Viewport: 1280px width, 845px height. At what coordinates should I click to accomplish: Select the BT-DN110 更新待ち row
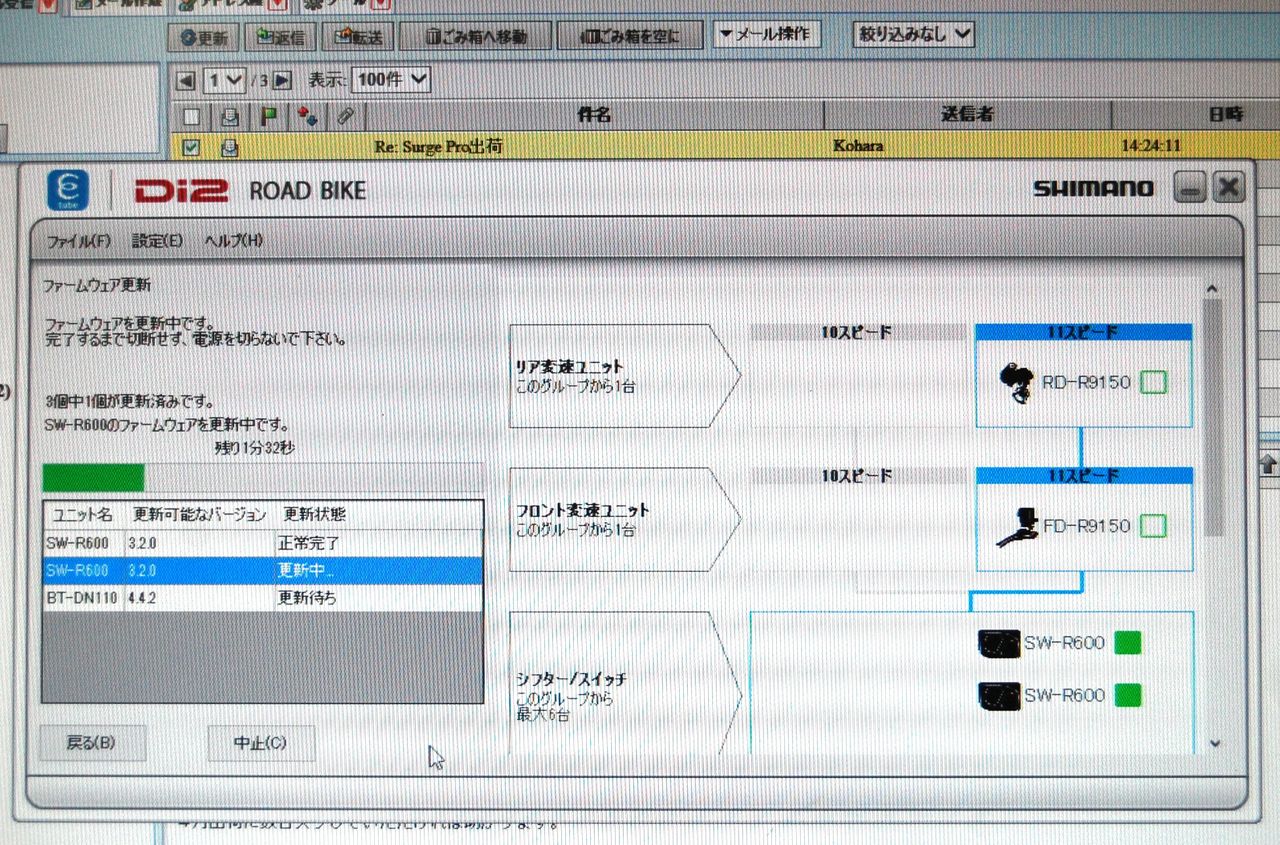[x=263, y=598]
